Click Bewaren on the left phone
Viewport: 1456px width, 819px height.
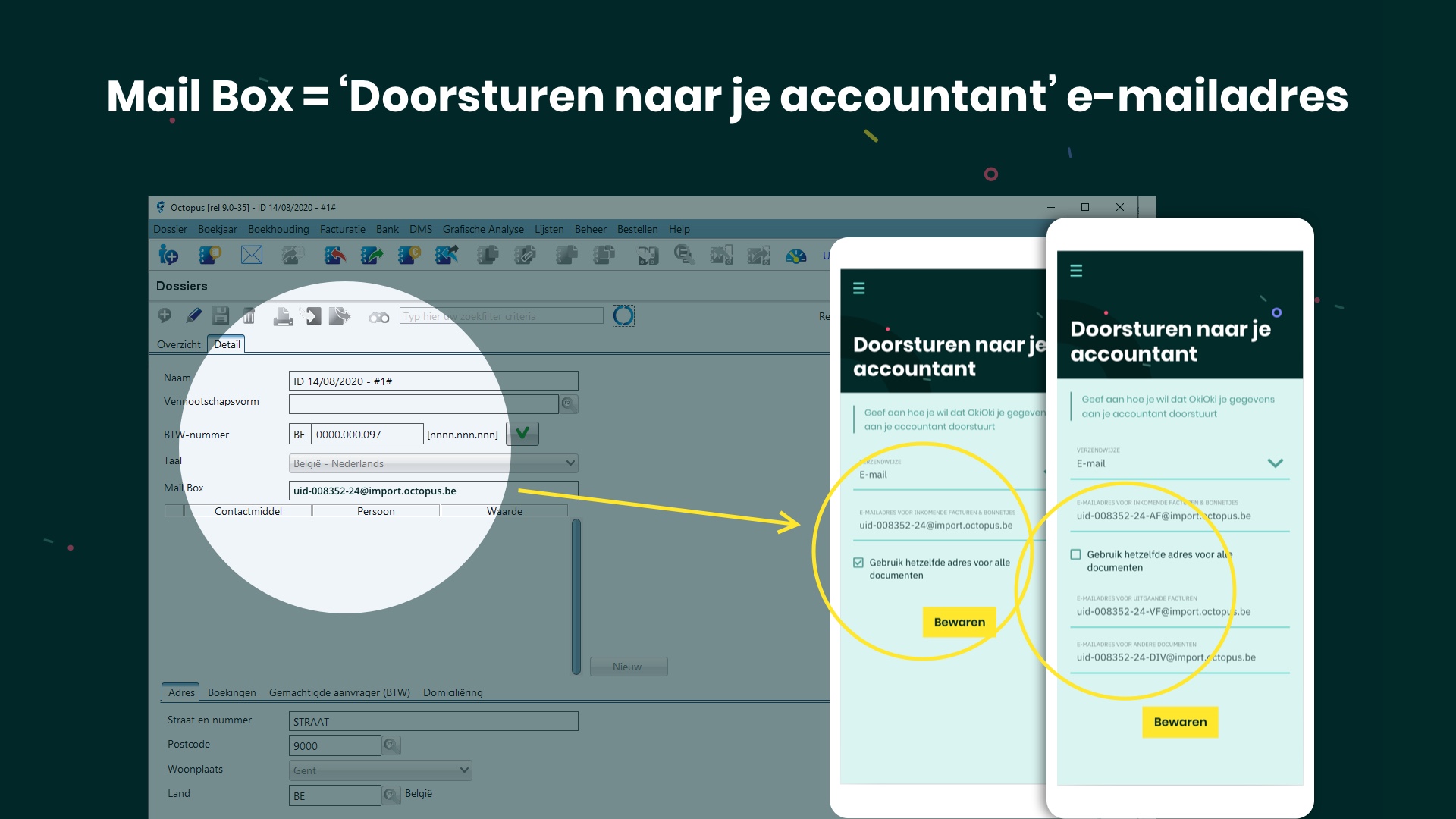[x=959, y=622]
